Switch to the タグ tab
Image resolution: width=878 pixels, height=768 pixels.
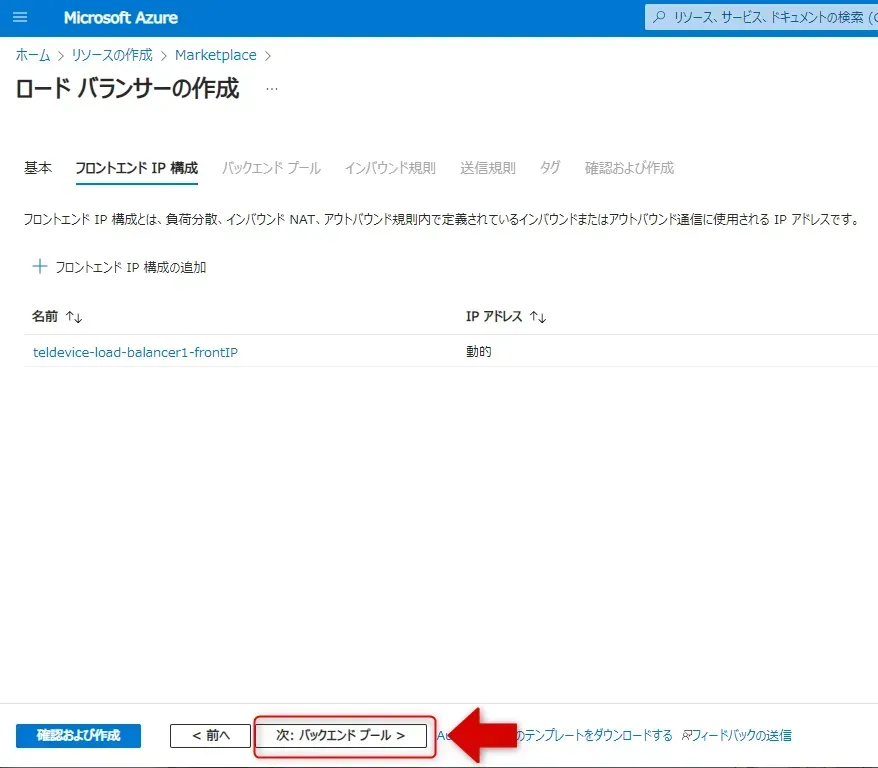point(550,168)
